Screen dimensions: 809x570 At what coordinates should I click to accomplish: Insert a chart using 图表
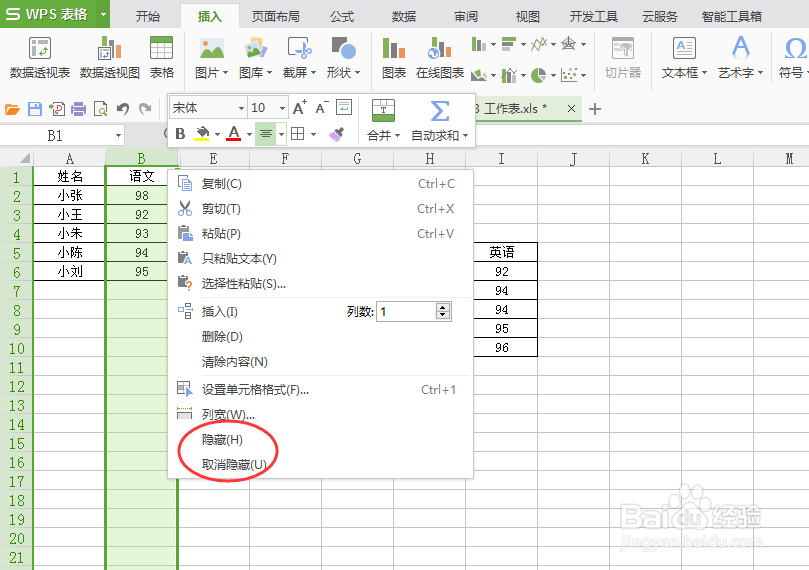click(x=394, y=57)
